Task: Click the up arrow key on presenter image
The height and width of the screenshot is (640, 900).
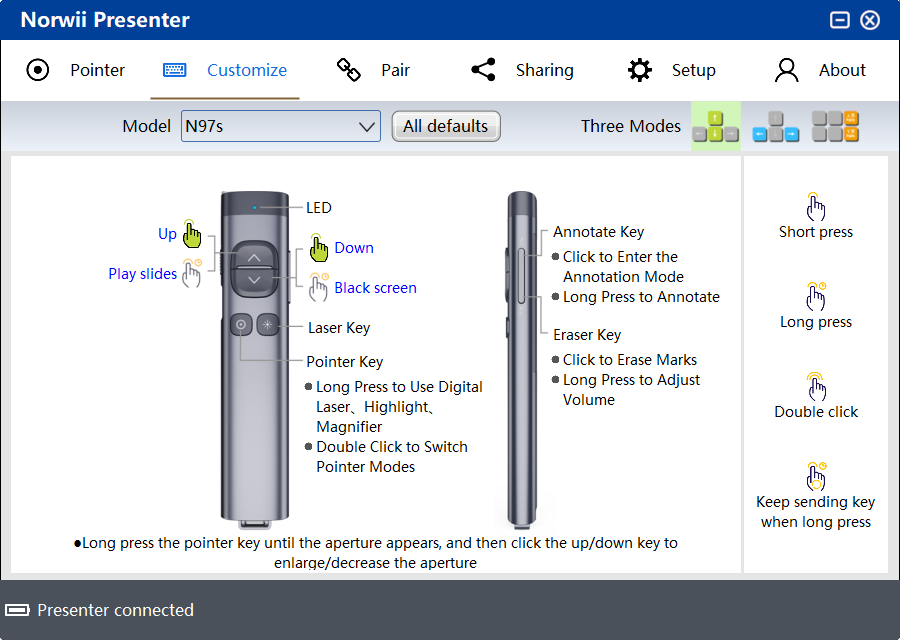Action: [x=254, y=257]
